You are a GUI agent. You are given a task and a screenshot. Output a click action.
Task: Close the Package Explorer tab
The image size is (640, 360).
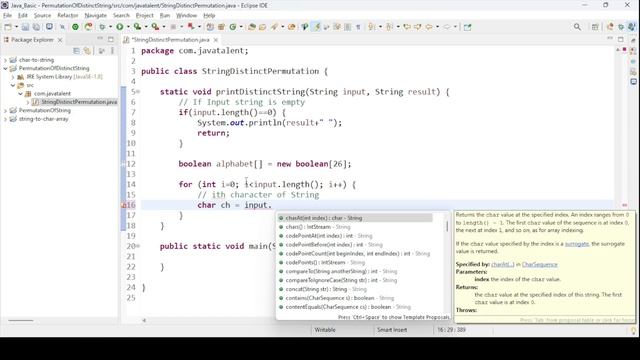coord(60,40)
